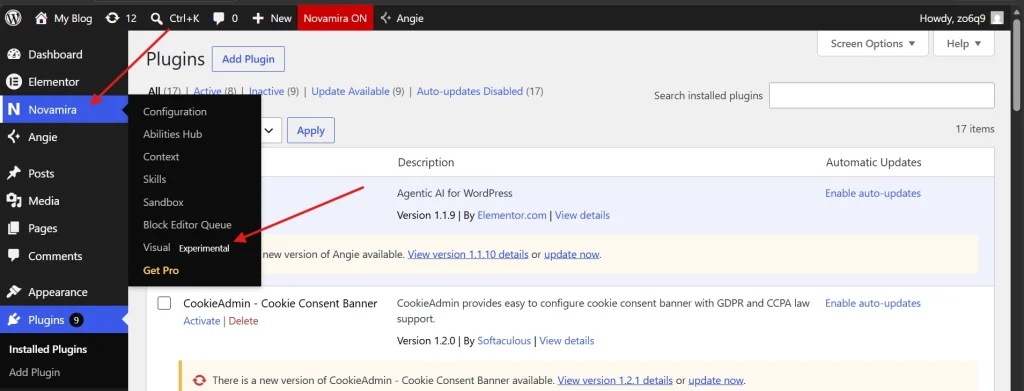1024x391 pixels.
Task: Click the CookieAdmin update notice refresh icon
Action: pyautogui.click(x=199, y=380)
